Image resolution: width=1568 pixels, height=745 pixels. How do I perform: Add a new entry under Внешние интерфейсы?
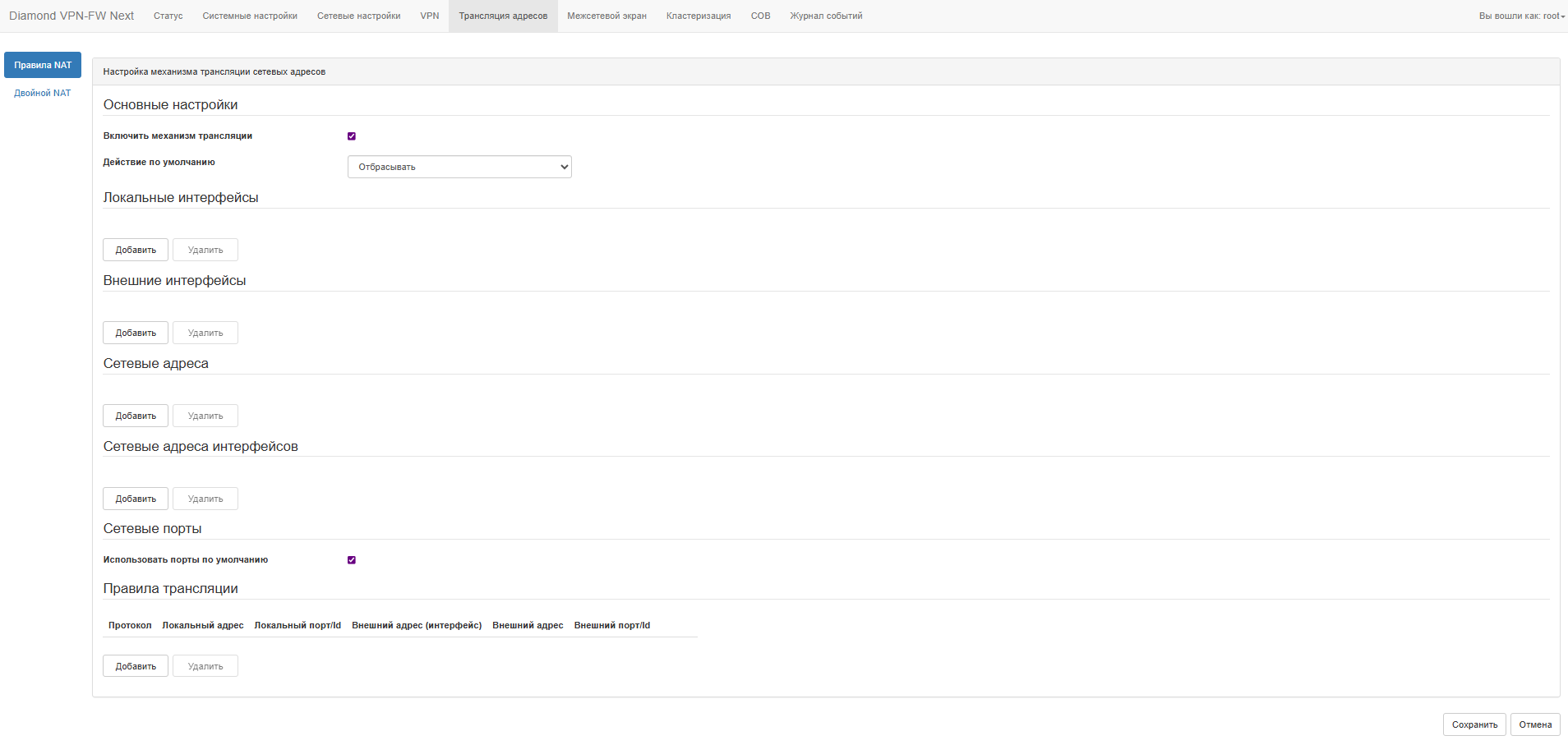tap(136, 333)
